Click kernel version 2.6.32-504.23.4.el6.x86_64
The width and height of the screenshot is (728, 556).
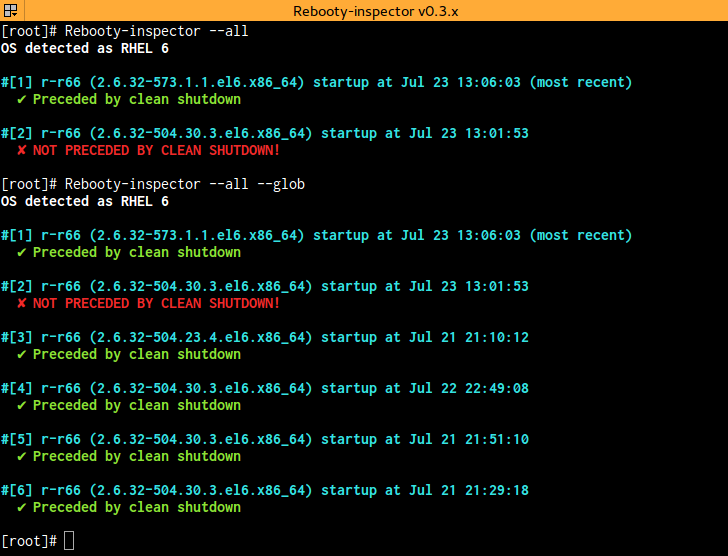[196, 338]
